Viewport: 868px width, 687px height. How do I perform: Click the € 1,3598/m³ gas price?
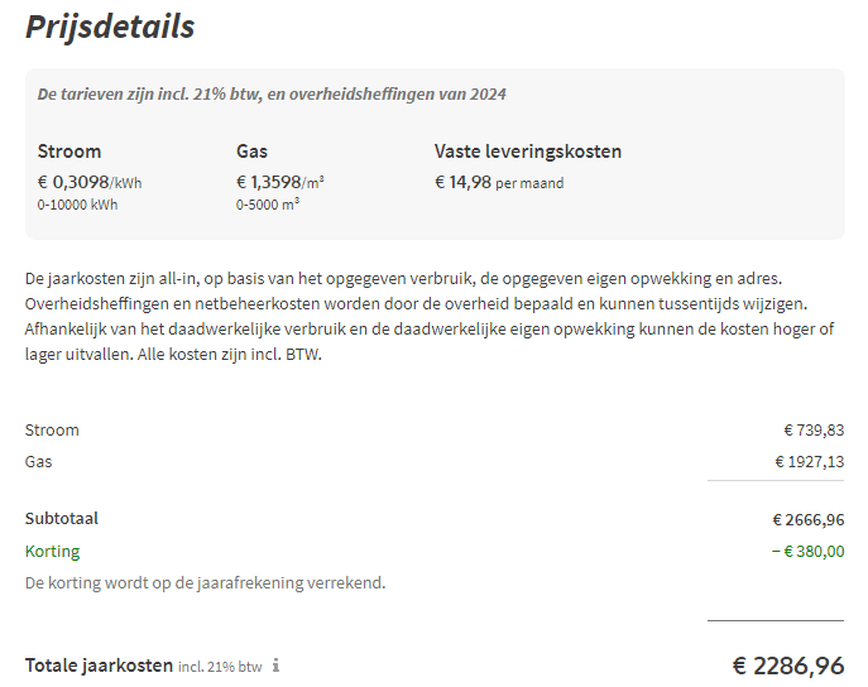tap(280, 183)
